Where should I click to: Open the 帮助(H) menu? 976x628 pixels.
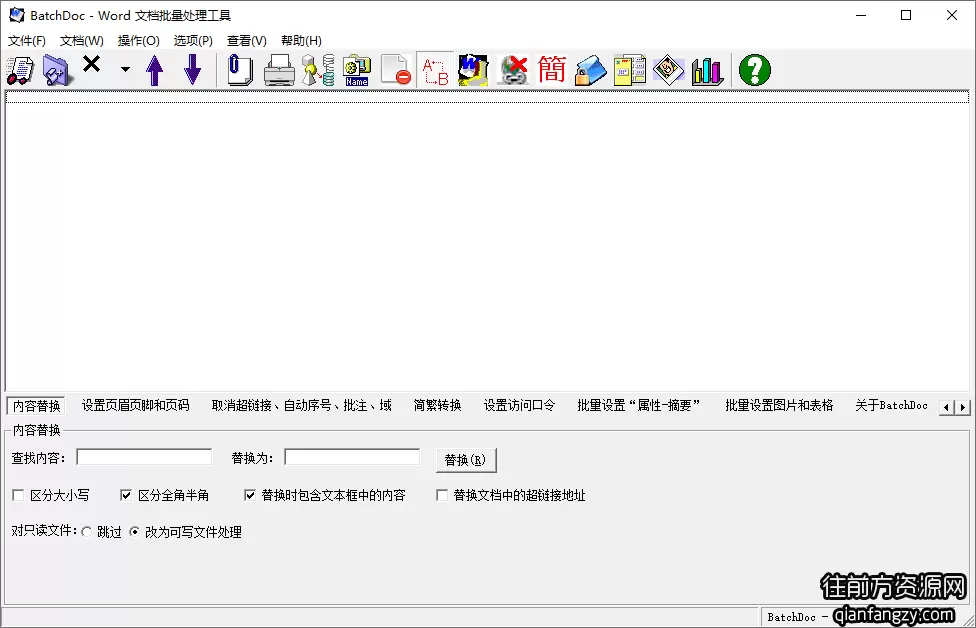point(301,40)
